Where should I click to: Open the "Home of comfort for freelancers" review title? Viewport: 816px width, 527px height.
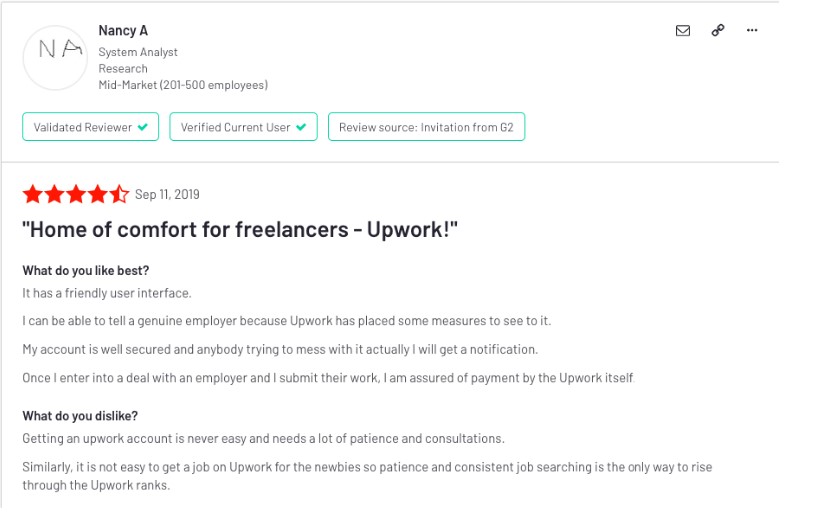click(x=240, y=229)
